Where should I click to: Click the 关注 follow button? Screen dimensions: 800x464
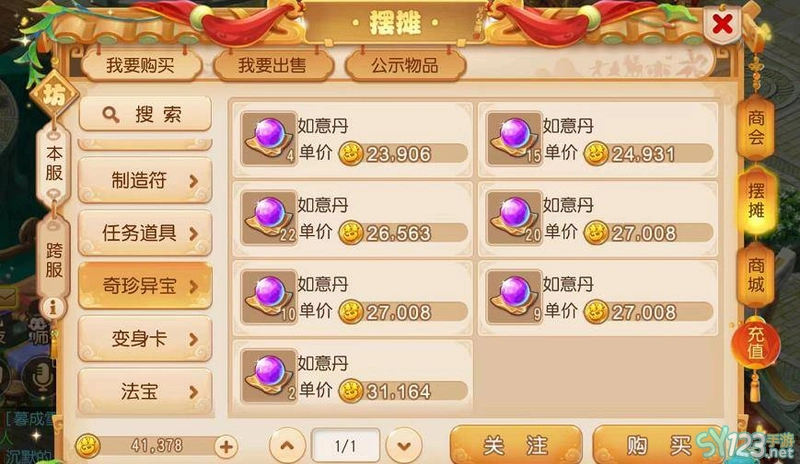[x=516, y=445]
